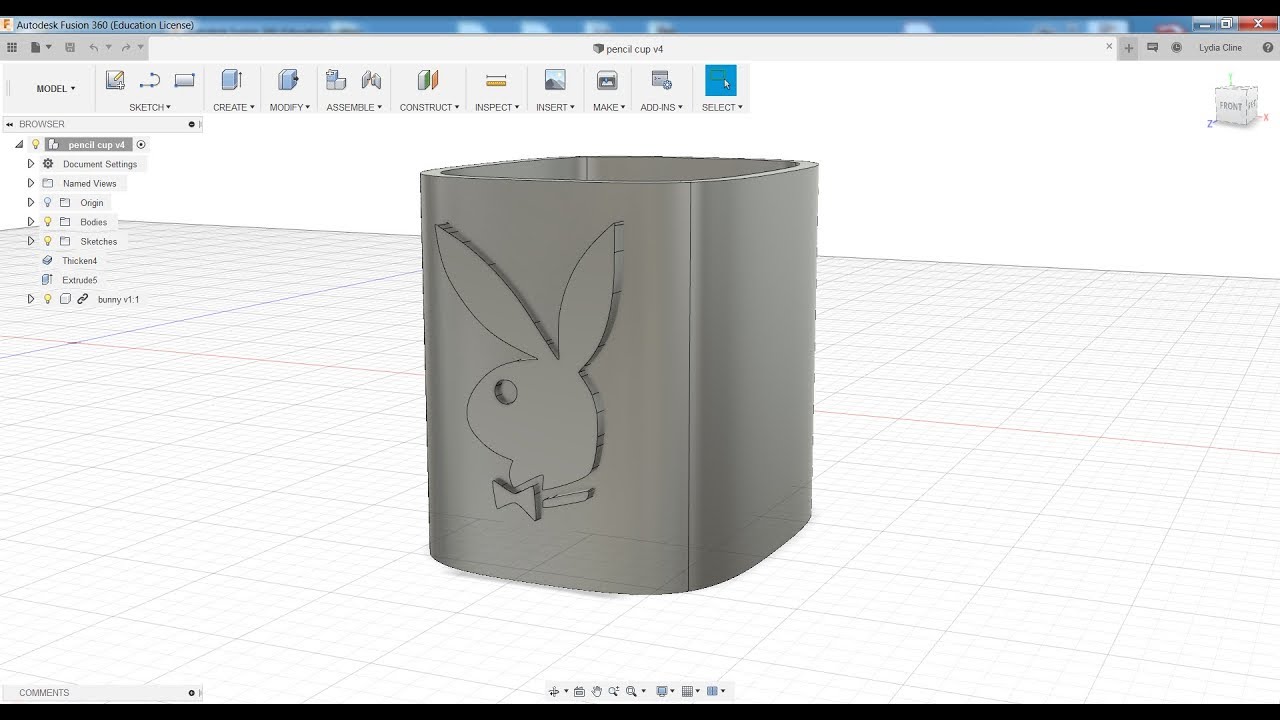Click the Pan hand icon
Image resolution: width=1280 pixels, height=720 pixels.
(x=597, y=691)
